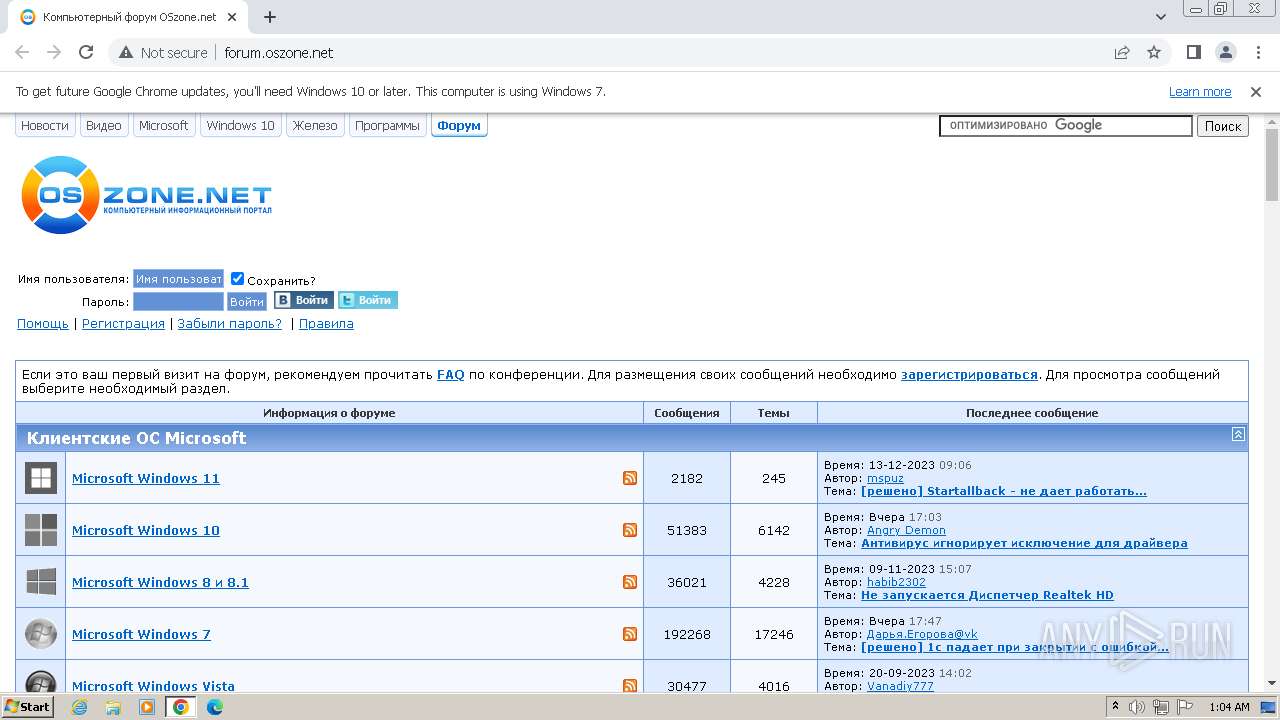Viewport: 1280px width, 720px height.
Task: Share this page icon in address bar
Action: click(1122, 52)
